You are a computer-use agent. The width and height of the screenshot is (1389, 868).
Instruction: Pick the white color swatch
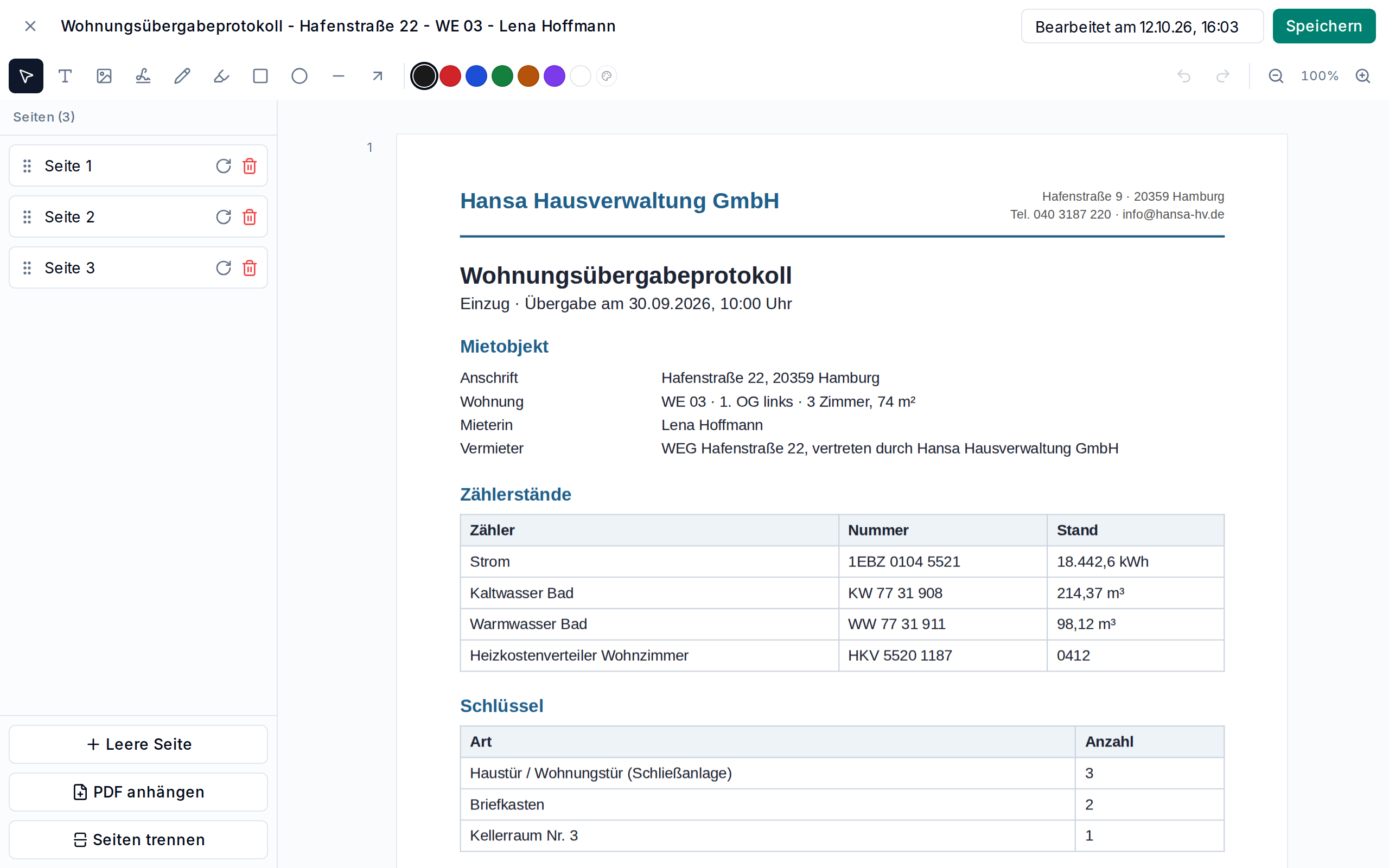point(580,76)
